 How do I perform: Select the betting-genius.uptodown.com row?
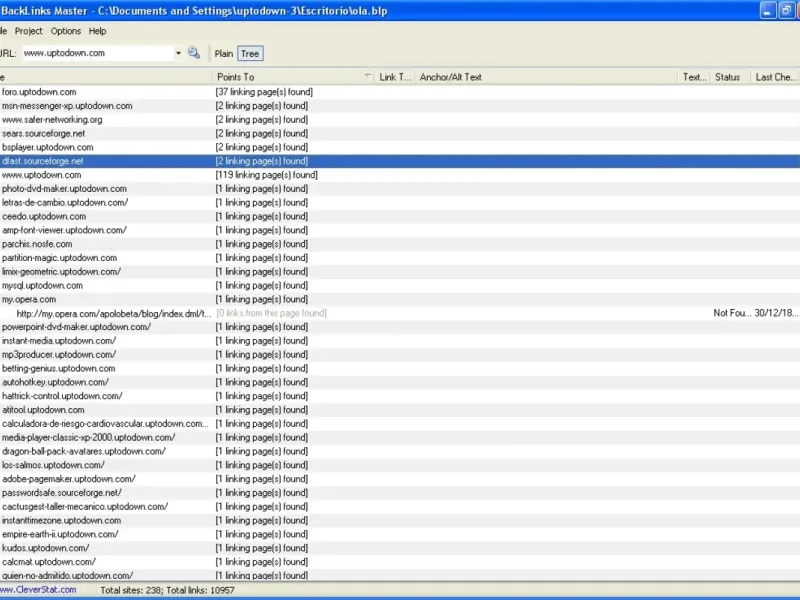400,368
